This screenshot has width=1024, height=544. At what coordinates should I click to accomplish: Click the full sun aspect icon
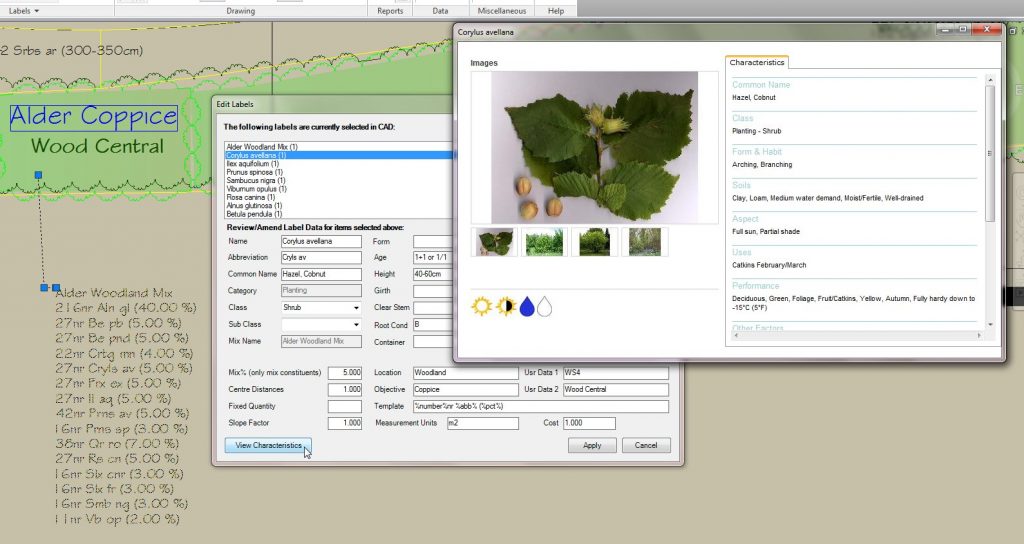pos(482,307)
